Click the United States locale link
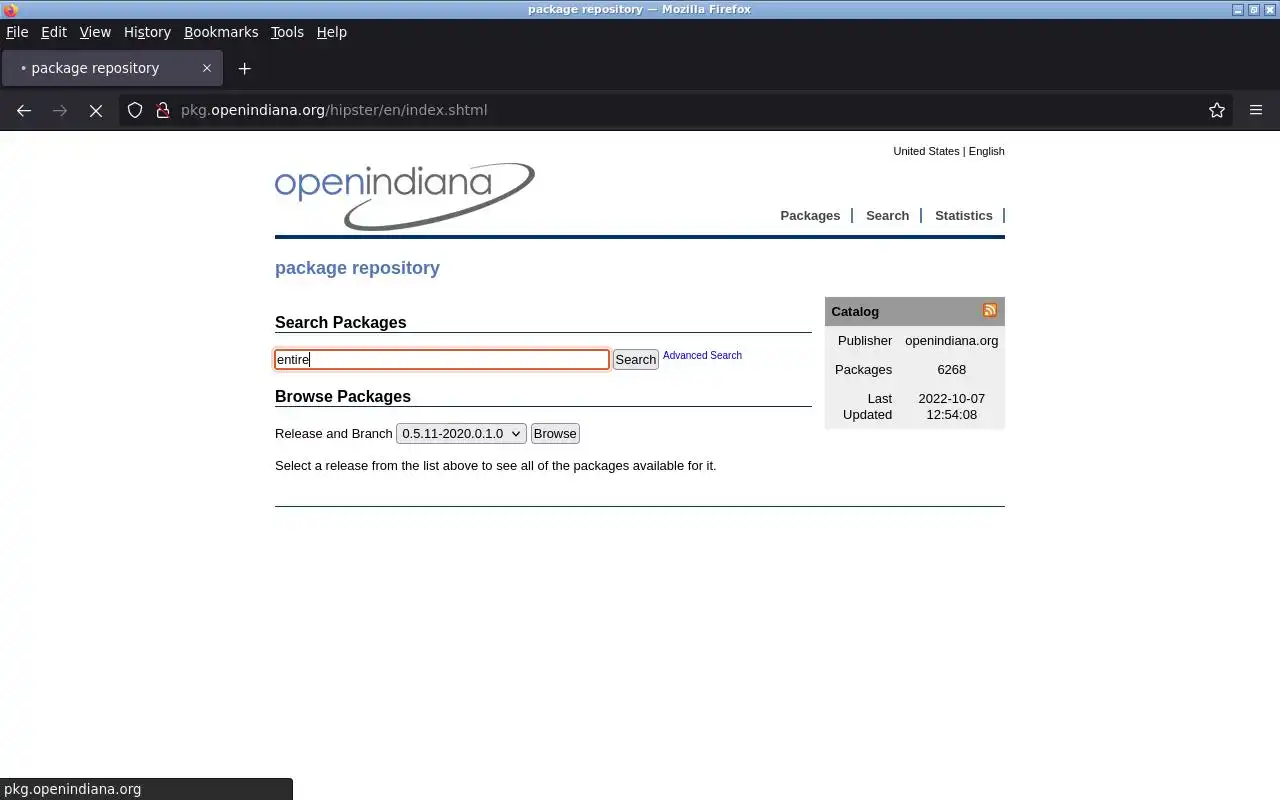Image resolution: width=1280 pixels, height=800 pixels. tap(926, 151)
